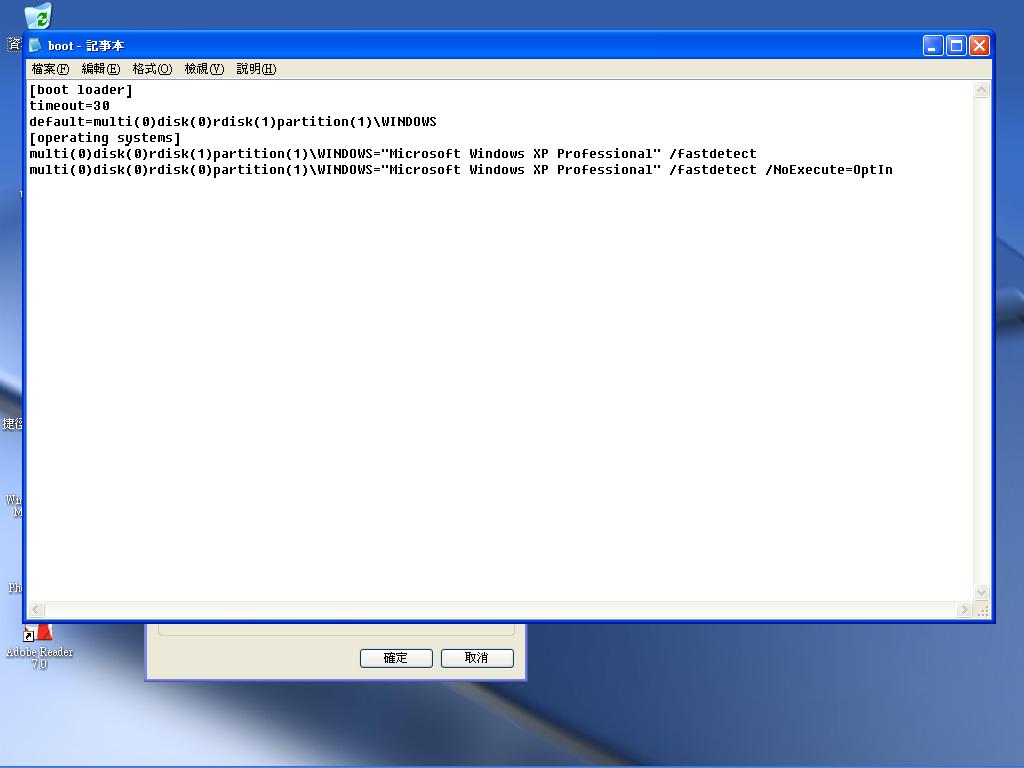Click the horizontal scrollbar left arrow
Image resolution: width=1024 pixels, height=768 pixels.
pos(36,609)
